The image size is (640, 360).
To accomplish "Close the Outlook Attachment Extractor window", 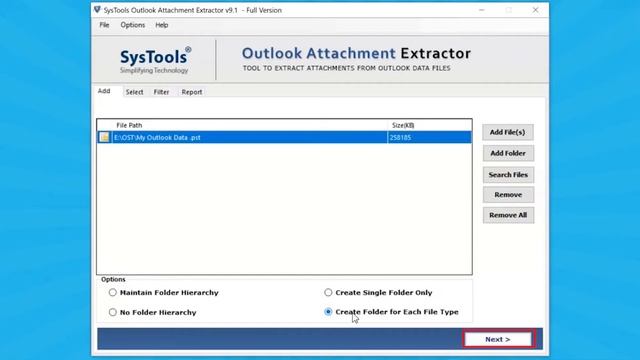I will (x=536, y=10).
